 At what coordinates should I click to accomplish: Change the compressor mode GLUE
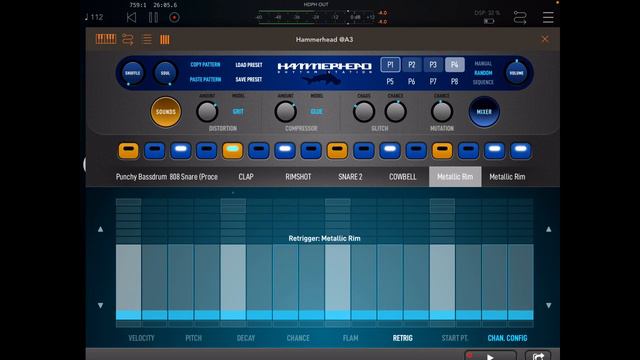[x=316, y=111]
